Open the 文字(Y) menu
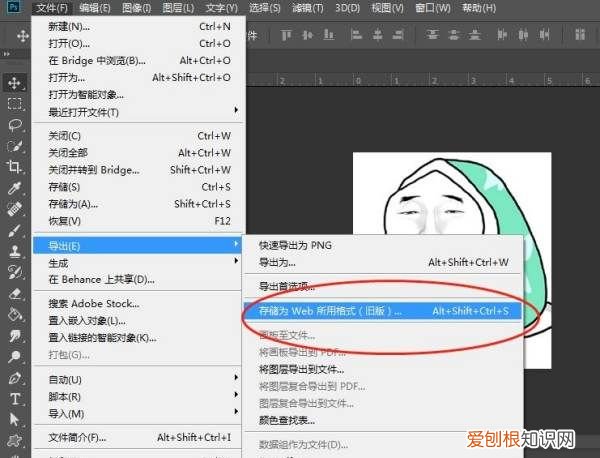Image resolution: width=600 pixels, height=458 pixels. pos(221,8)
